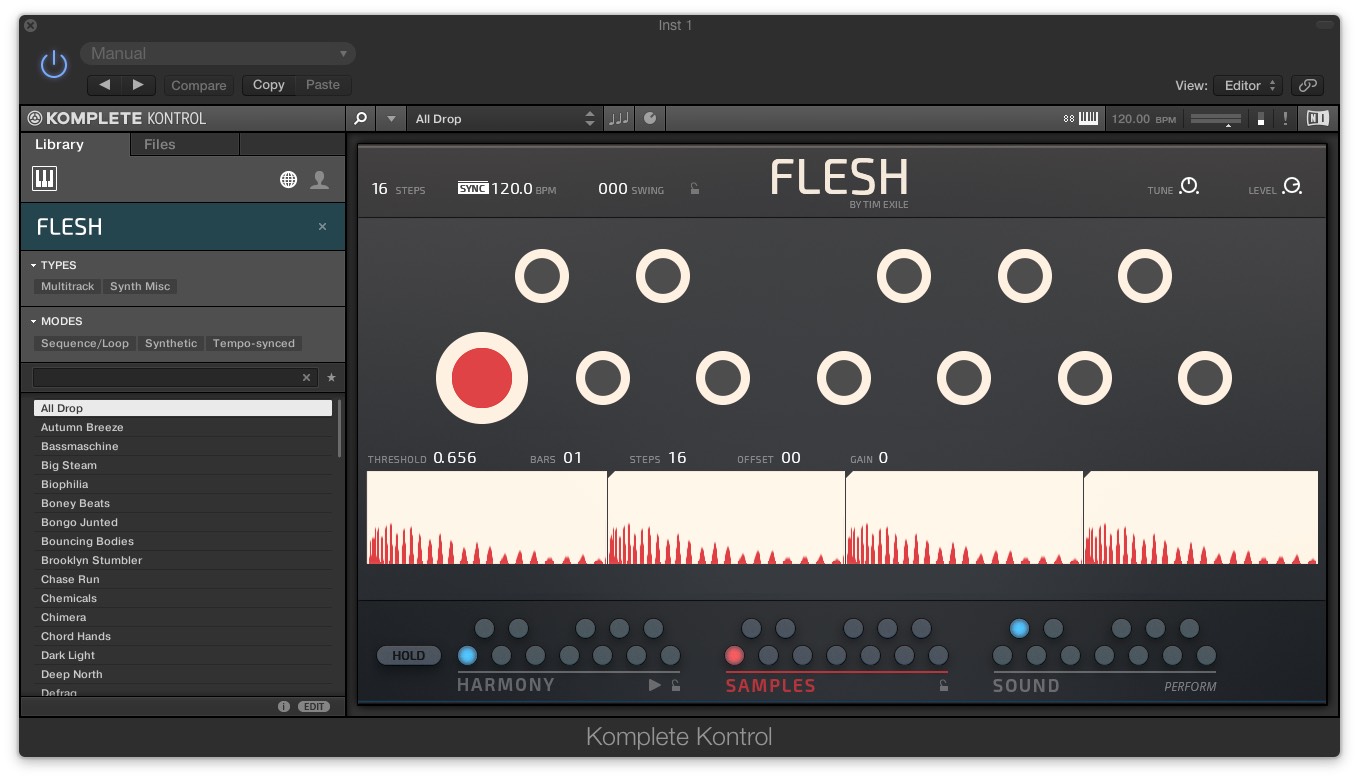Viewport: 1359px width, 780px height.
Task: Switch to factory content globe icon
Action: click(288, 180)
